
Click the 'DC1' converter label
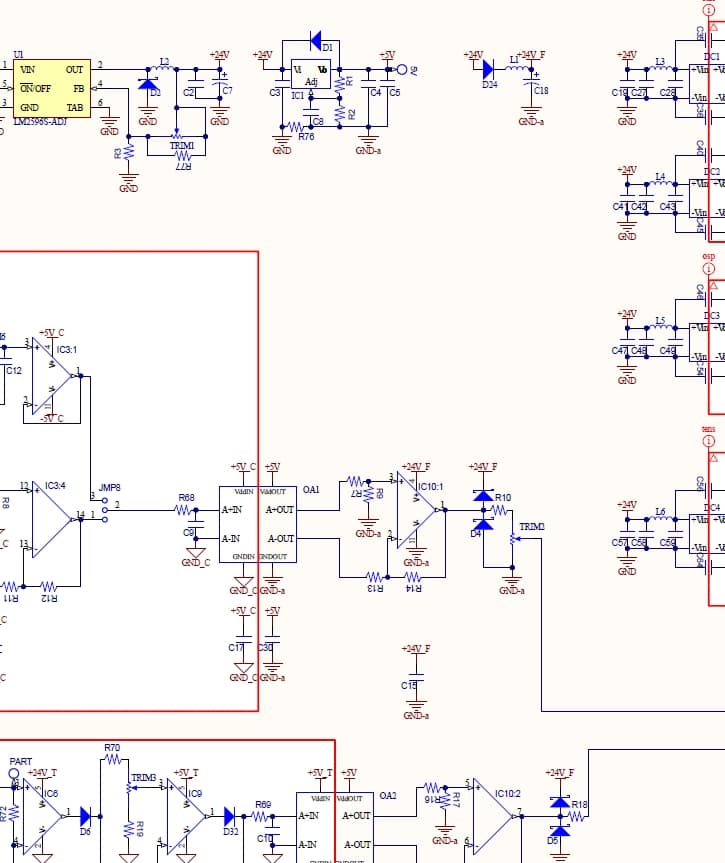(x=711, y=56)
